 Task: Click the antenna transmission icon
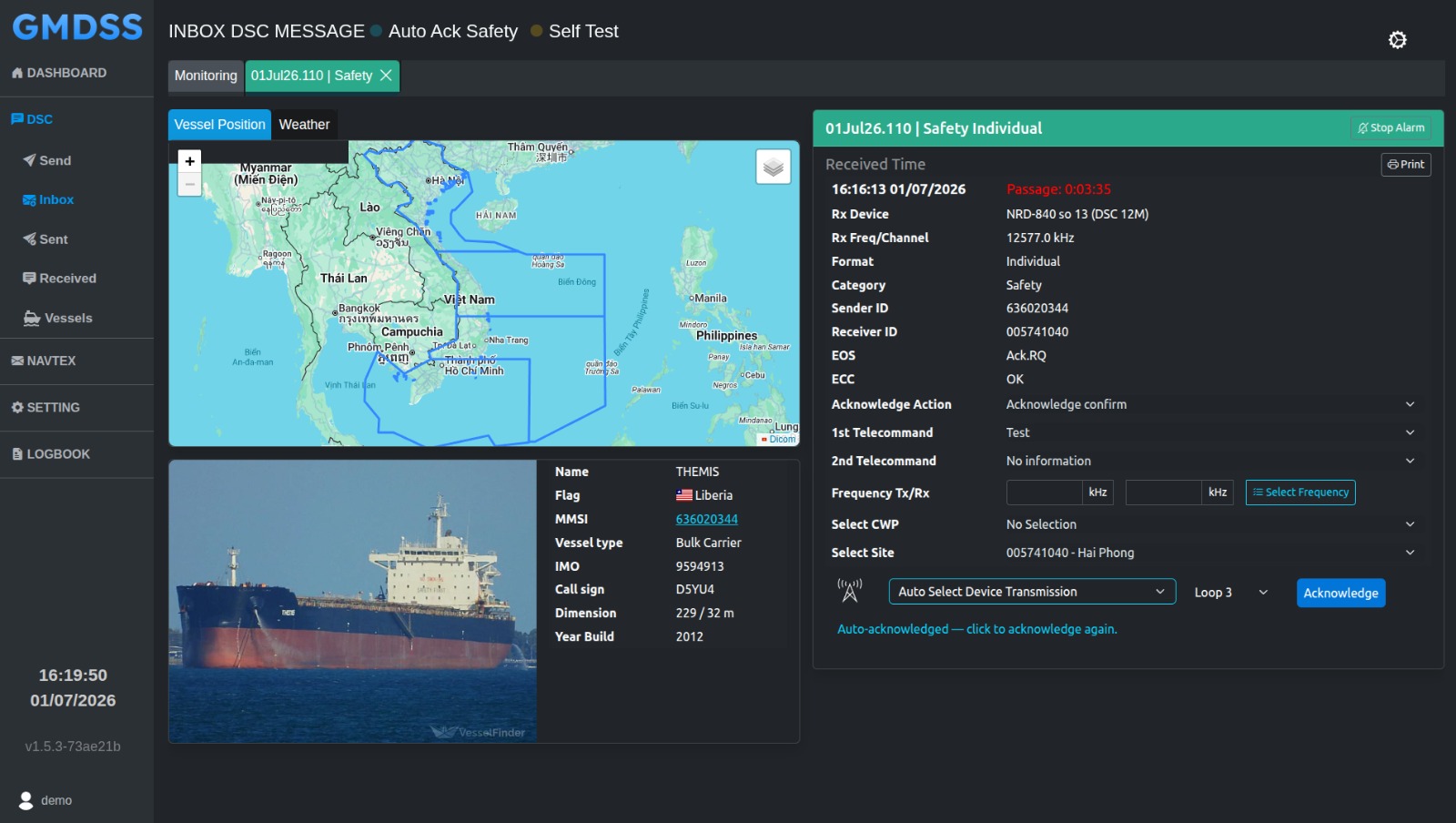(849, 591)
